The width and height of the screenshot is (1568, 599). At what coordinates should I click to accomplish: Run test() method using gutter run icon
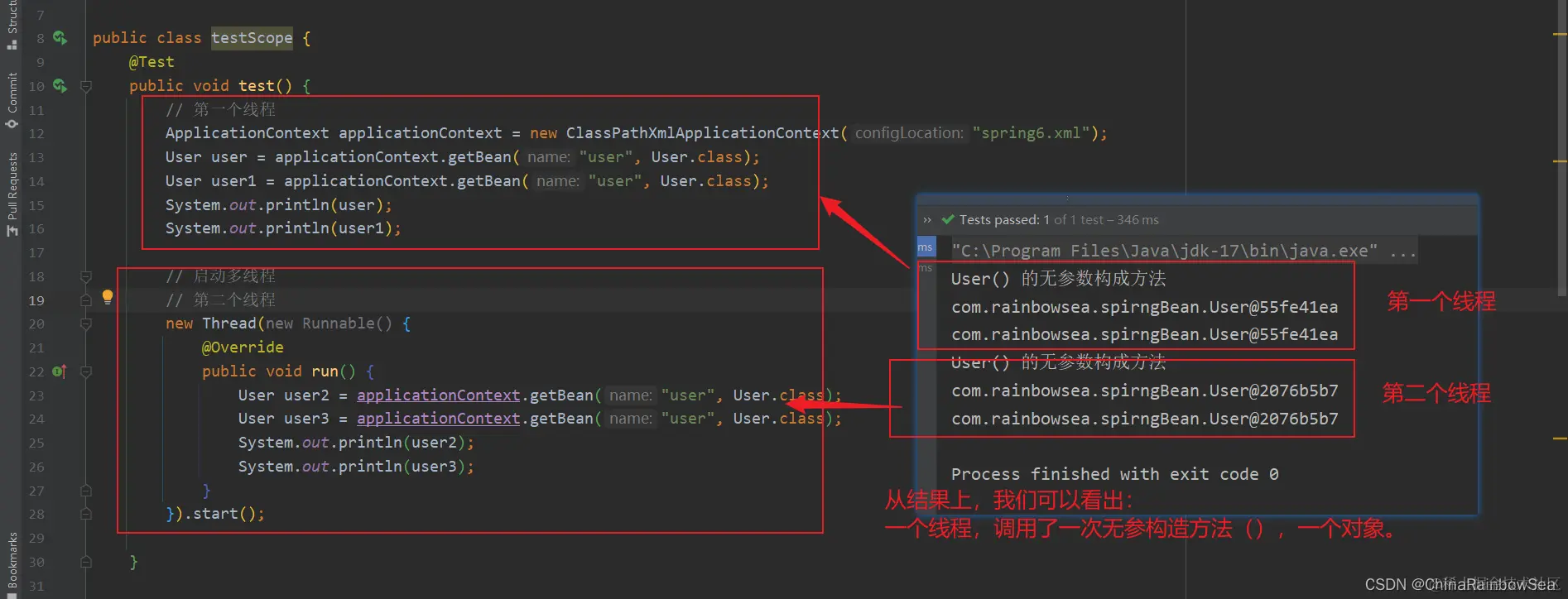(60, 85)
